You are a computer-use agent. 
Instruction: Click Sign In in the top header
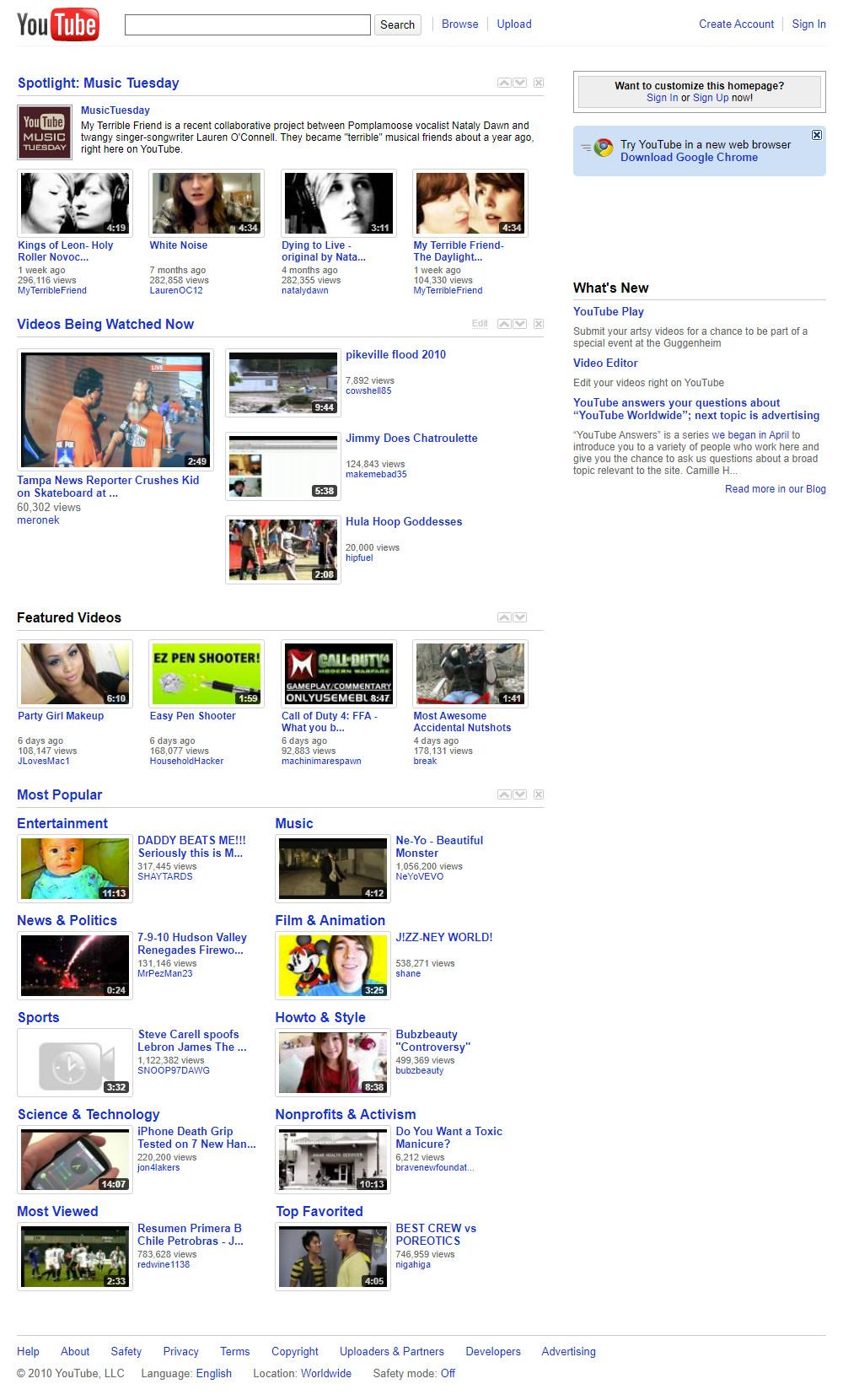(x=808, y=24)
